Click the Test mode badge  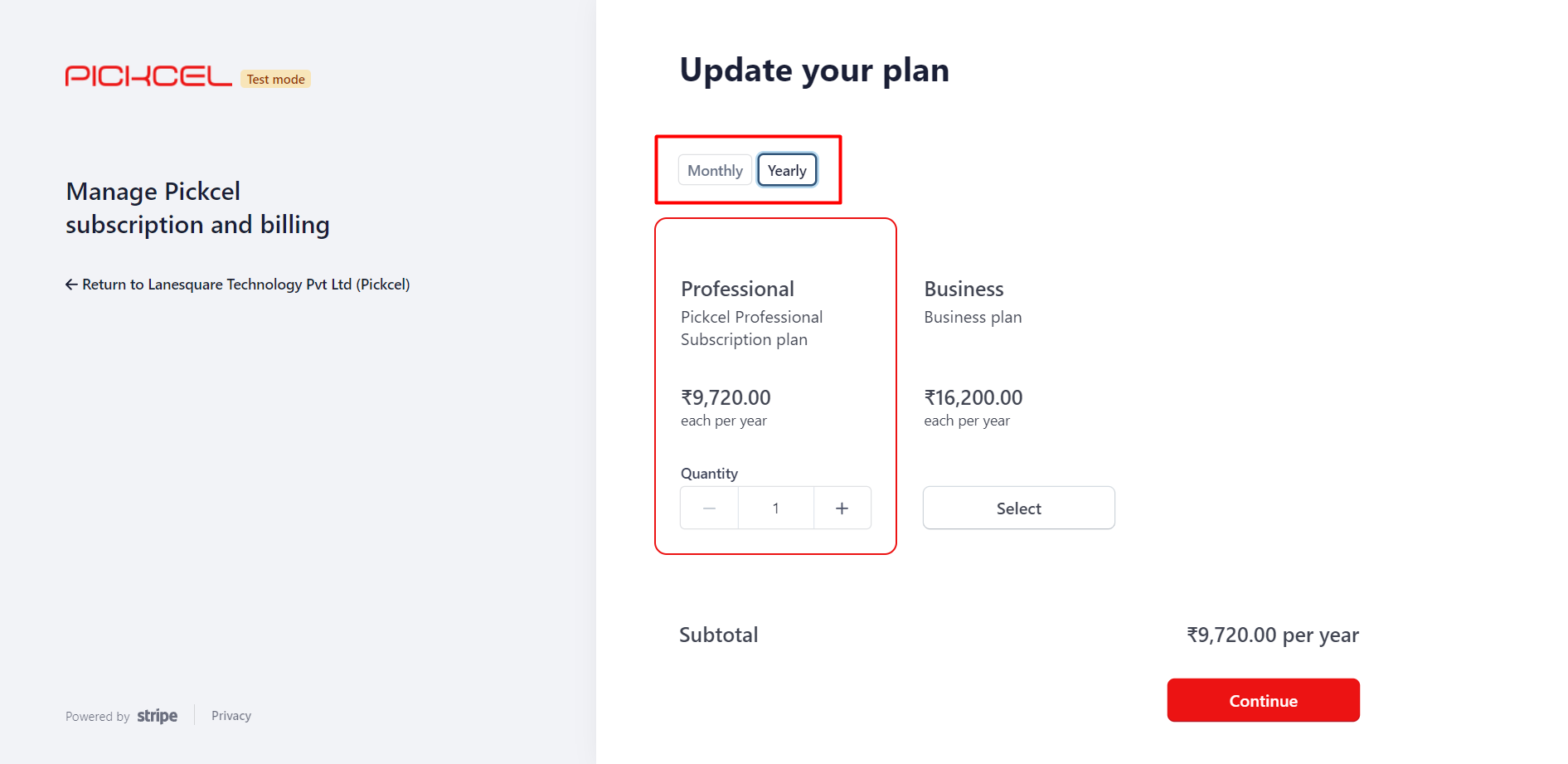pyautogui.click(x=275, y=79)
